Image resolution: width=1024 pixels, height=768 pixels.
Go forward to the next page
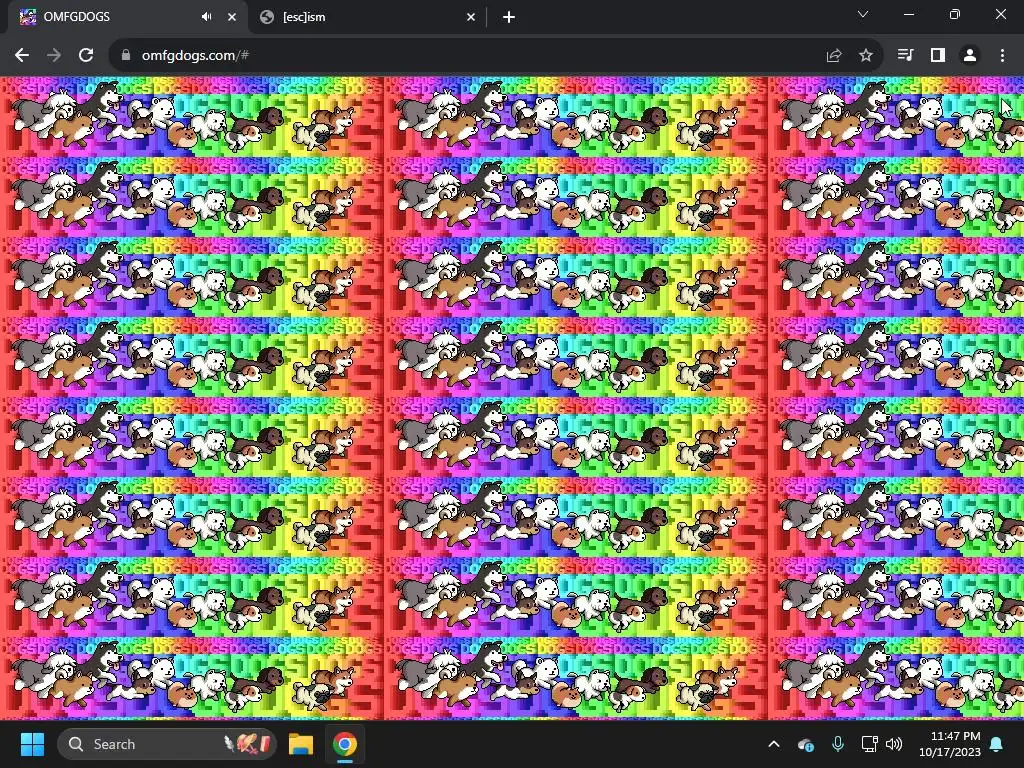point(54,56)
